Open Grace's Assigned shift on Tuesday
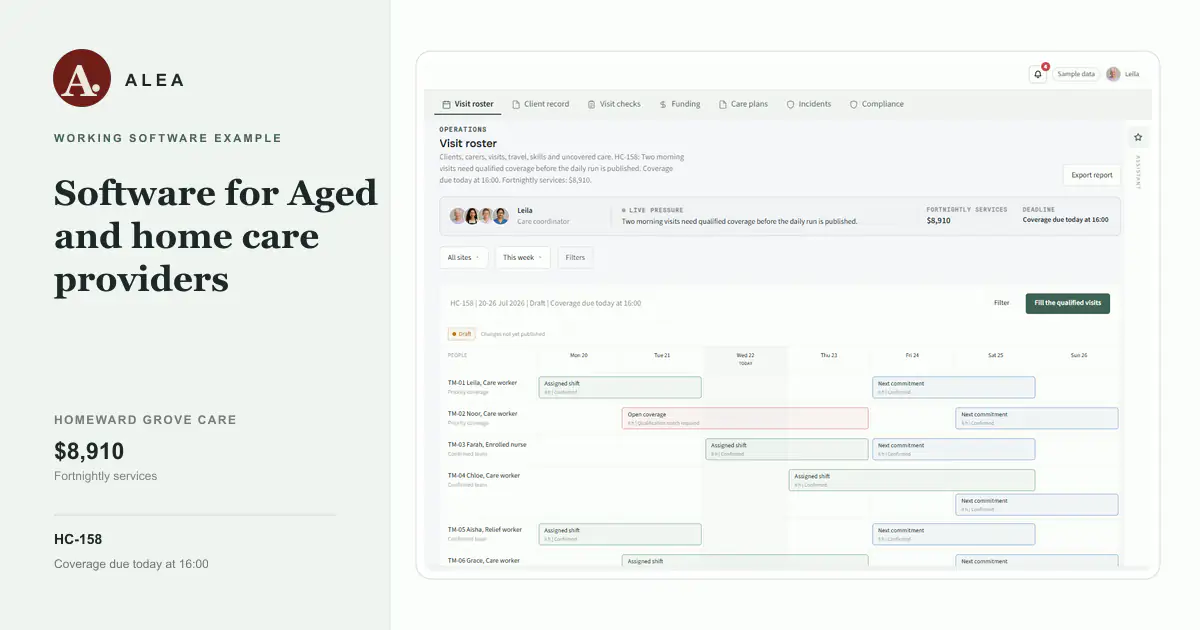 745,561
